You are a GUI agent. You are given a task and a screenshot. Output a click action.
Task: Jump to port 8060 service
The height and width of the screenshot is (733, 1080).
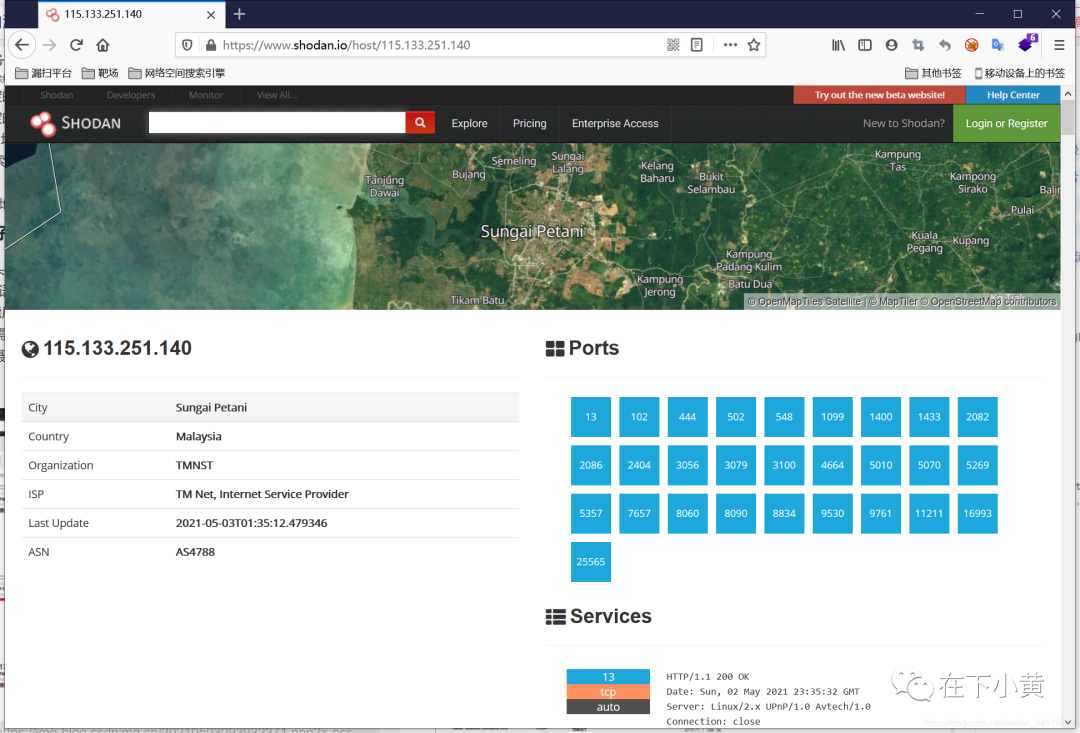pos(687,513)
